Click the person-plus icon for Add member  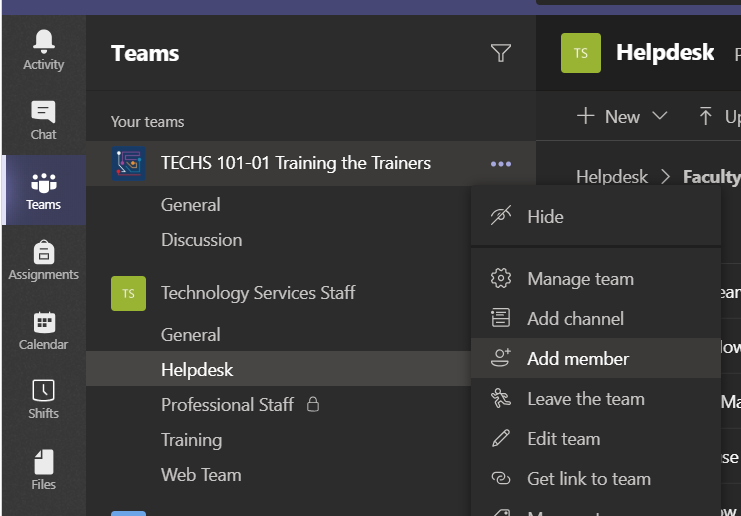tap(501, 358)
